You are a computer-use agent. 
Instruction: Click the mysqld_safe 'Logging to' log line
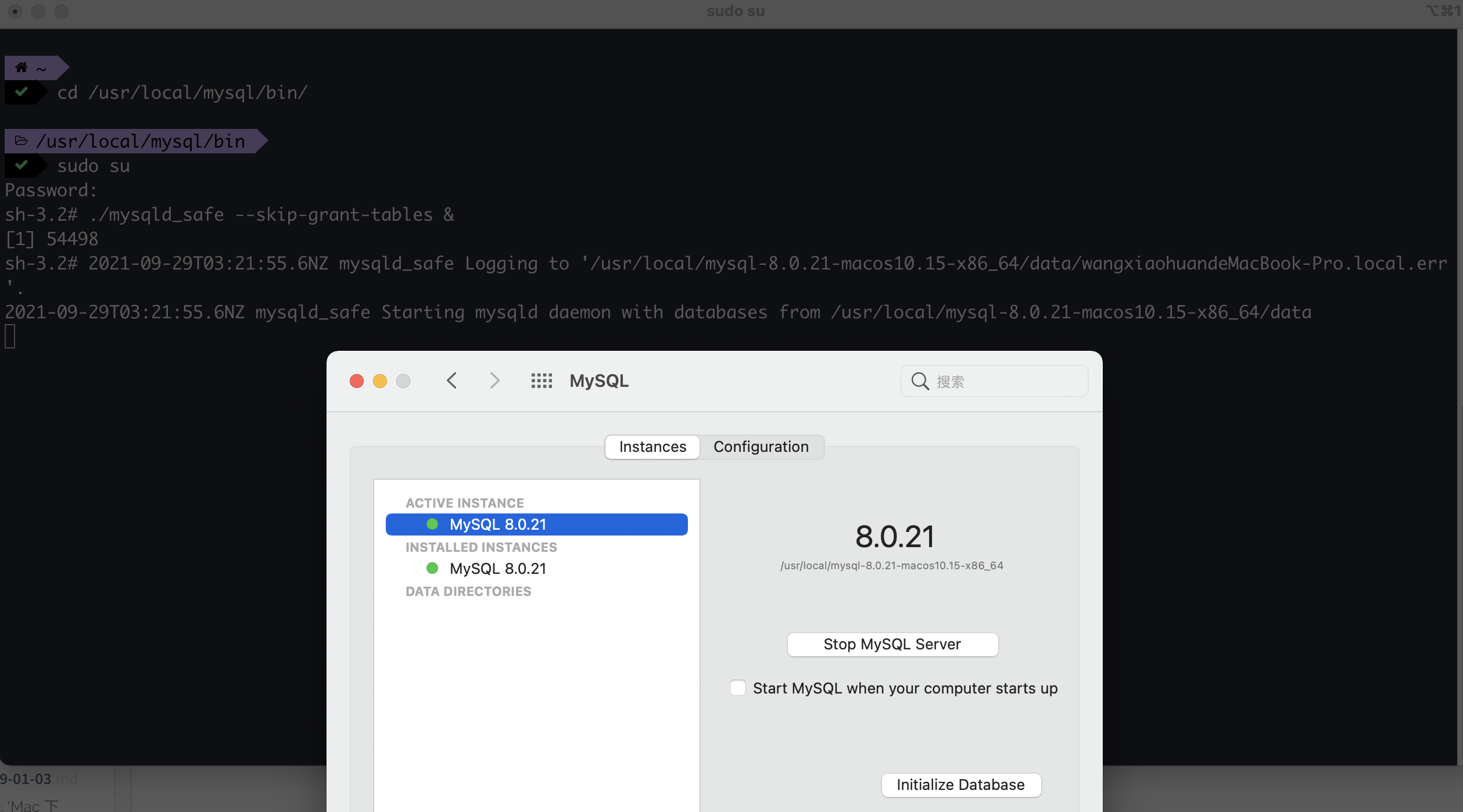click(726, 264)
